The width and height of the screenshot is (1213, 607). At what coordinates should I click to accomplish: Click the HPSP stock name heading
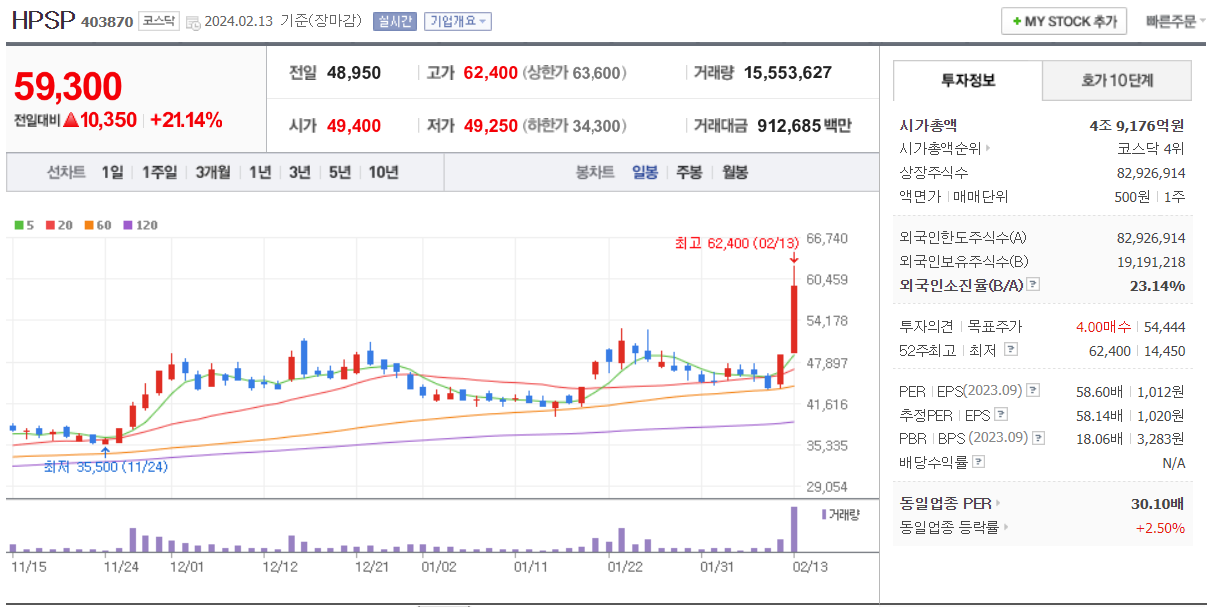43,21
